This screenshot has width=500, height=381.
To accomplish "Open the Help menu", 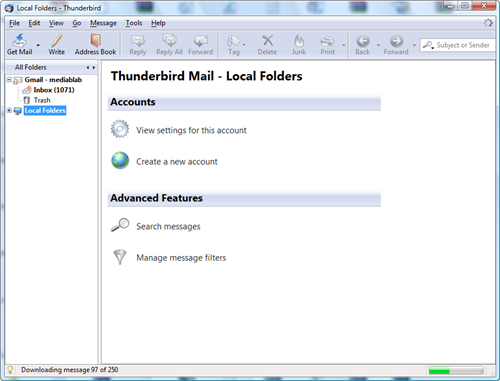I will (x=158, y=23).
